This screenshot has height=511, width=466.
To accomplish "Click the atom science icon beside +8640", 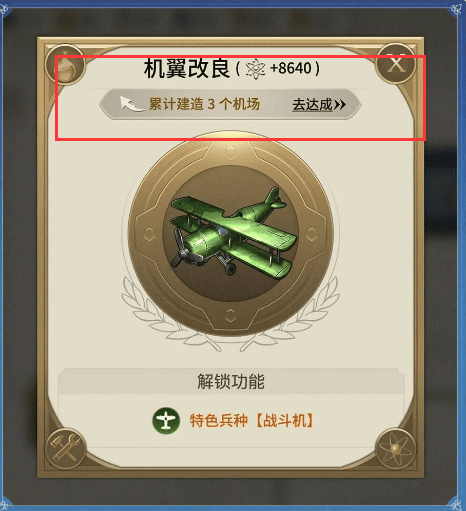I will pos(255,69).
